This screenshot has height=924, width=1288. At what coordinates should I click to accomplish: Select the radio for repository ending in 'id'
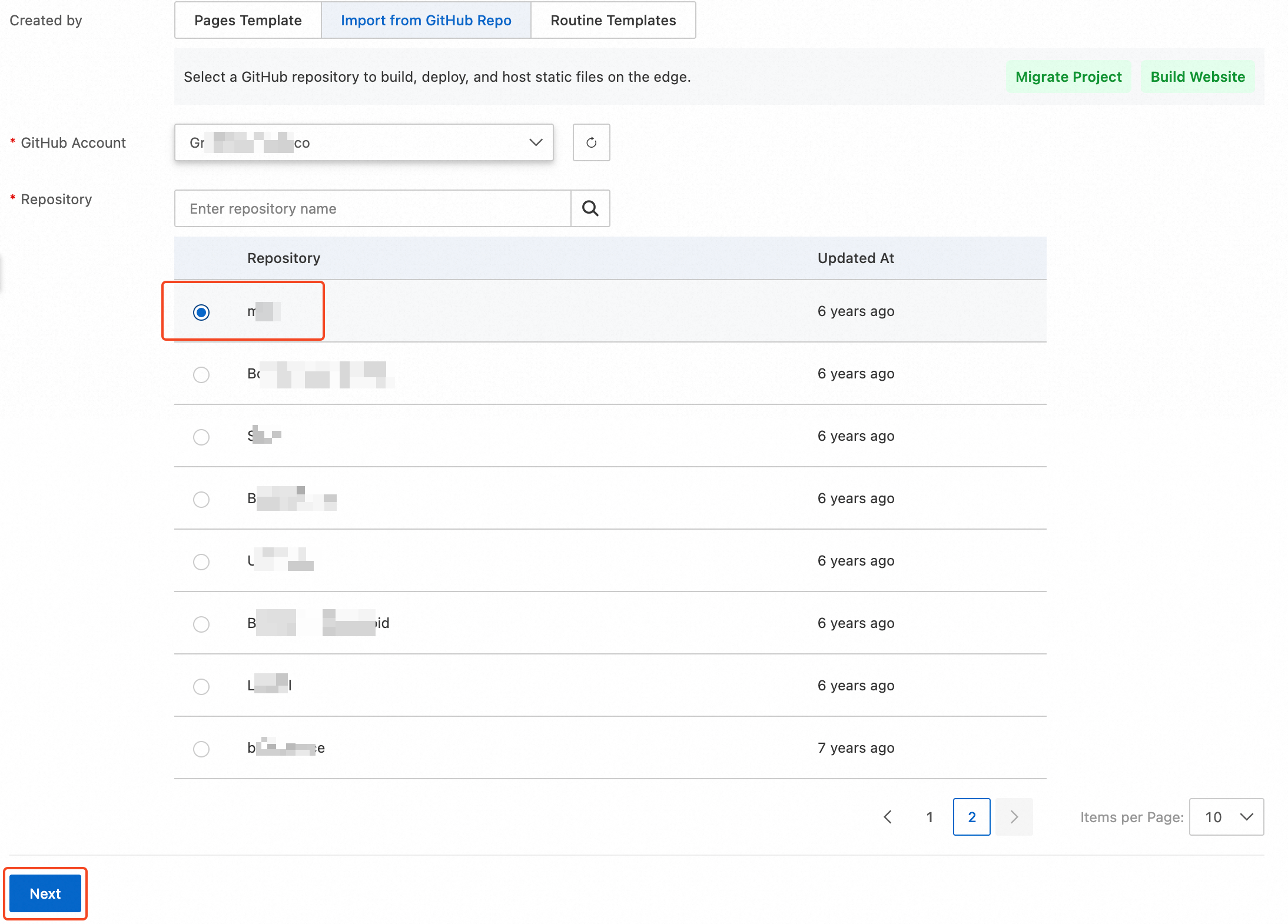pyautogui.click(x=201, y=624)
